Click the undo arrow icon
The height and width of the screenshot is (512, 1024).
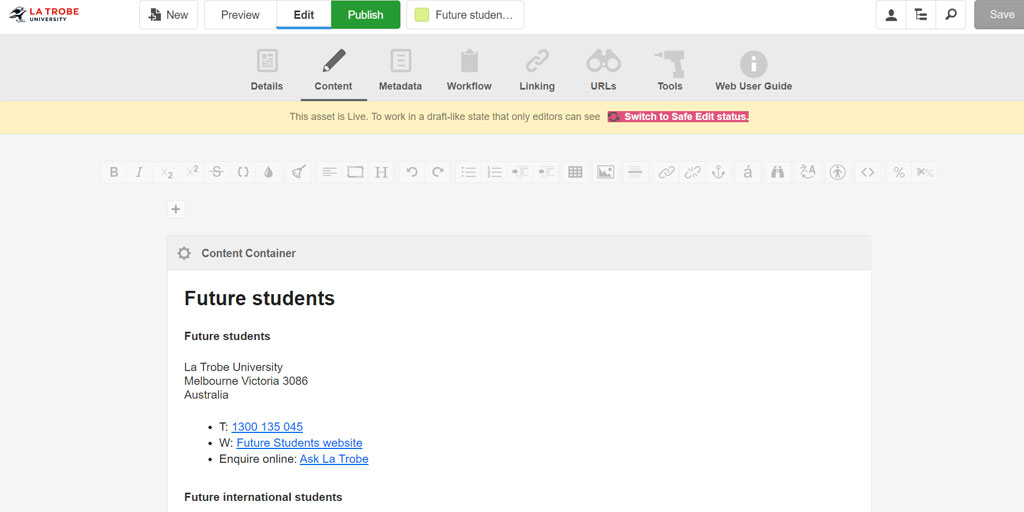point(411,172)
